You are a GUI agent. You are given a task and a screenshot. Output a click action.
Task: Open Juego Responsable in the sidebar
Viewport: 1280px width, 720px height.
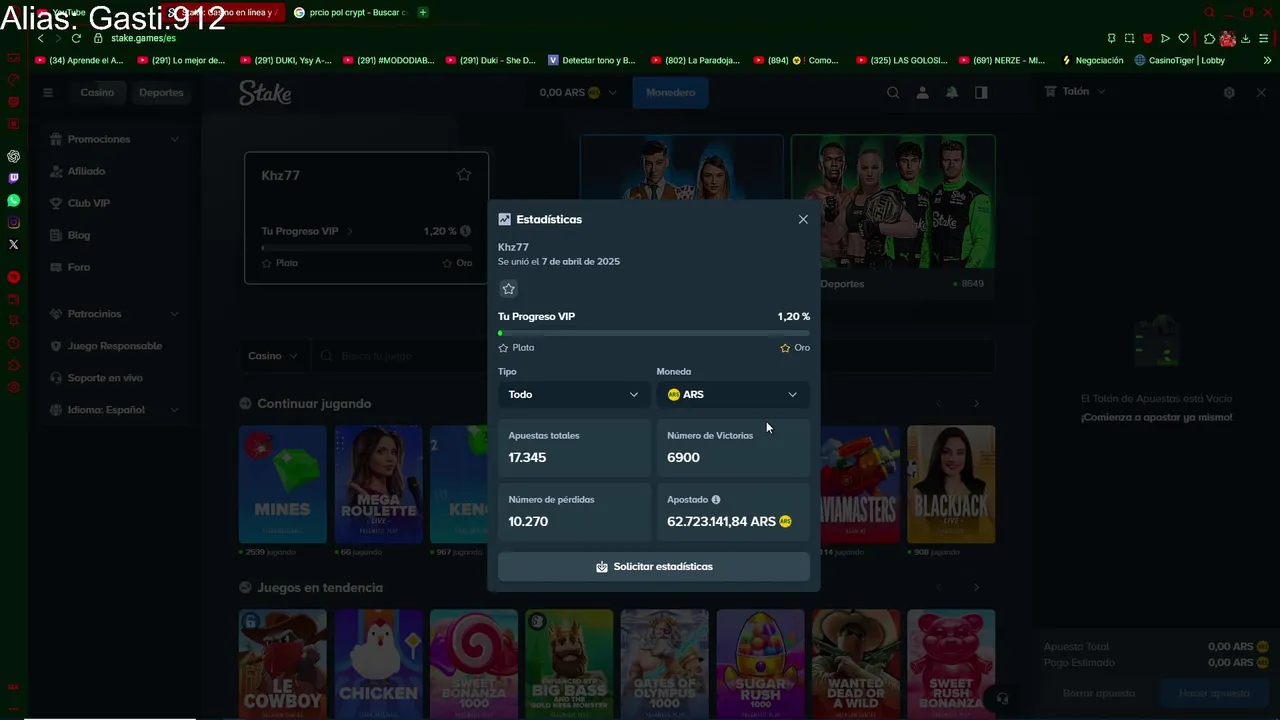pos(114,346)
